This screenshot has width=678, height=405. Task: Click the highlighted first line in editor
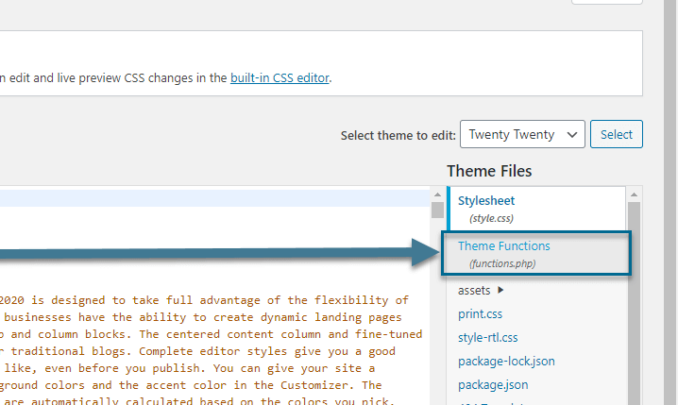200,198
